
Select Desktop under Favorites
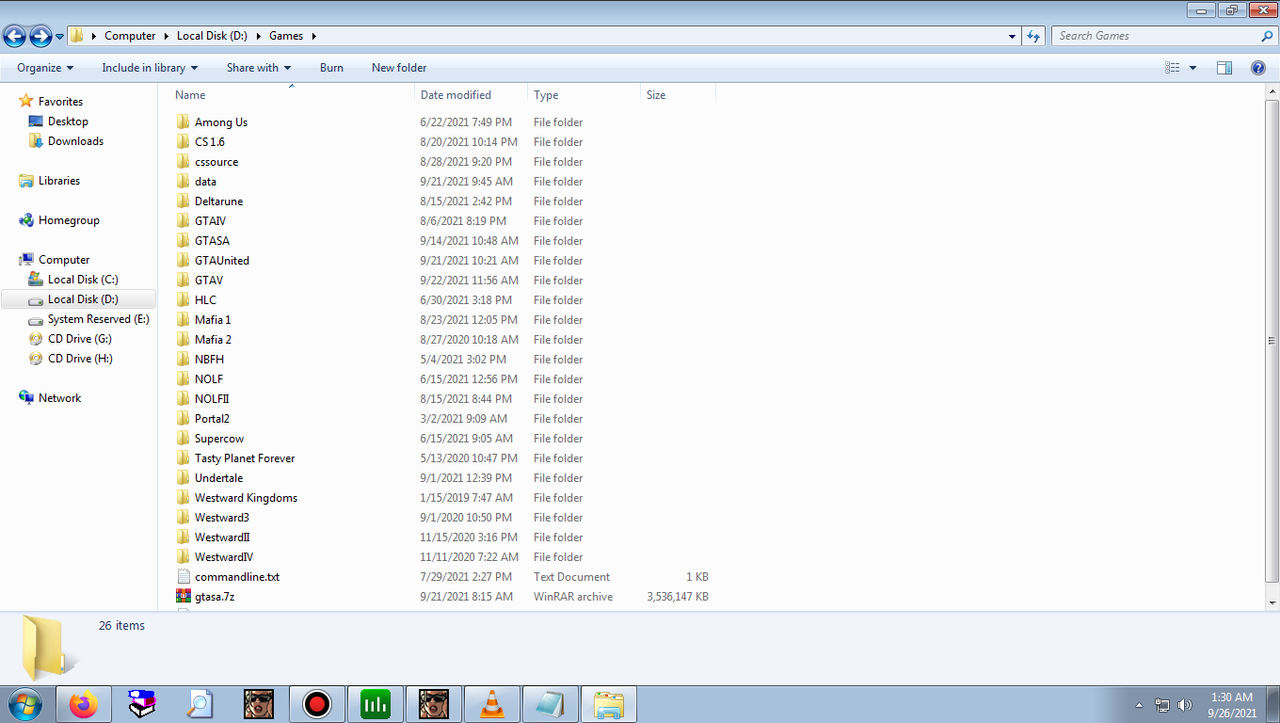(68, 121)
